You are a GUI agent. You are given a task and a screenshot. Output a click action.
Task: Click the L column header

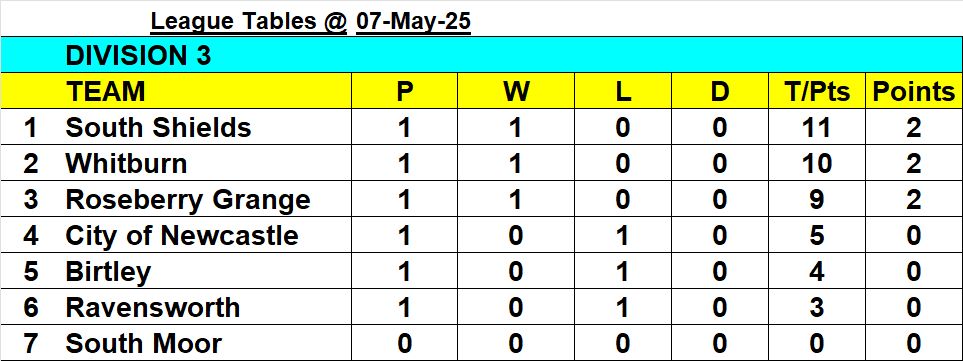click(623, 91)
